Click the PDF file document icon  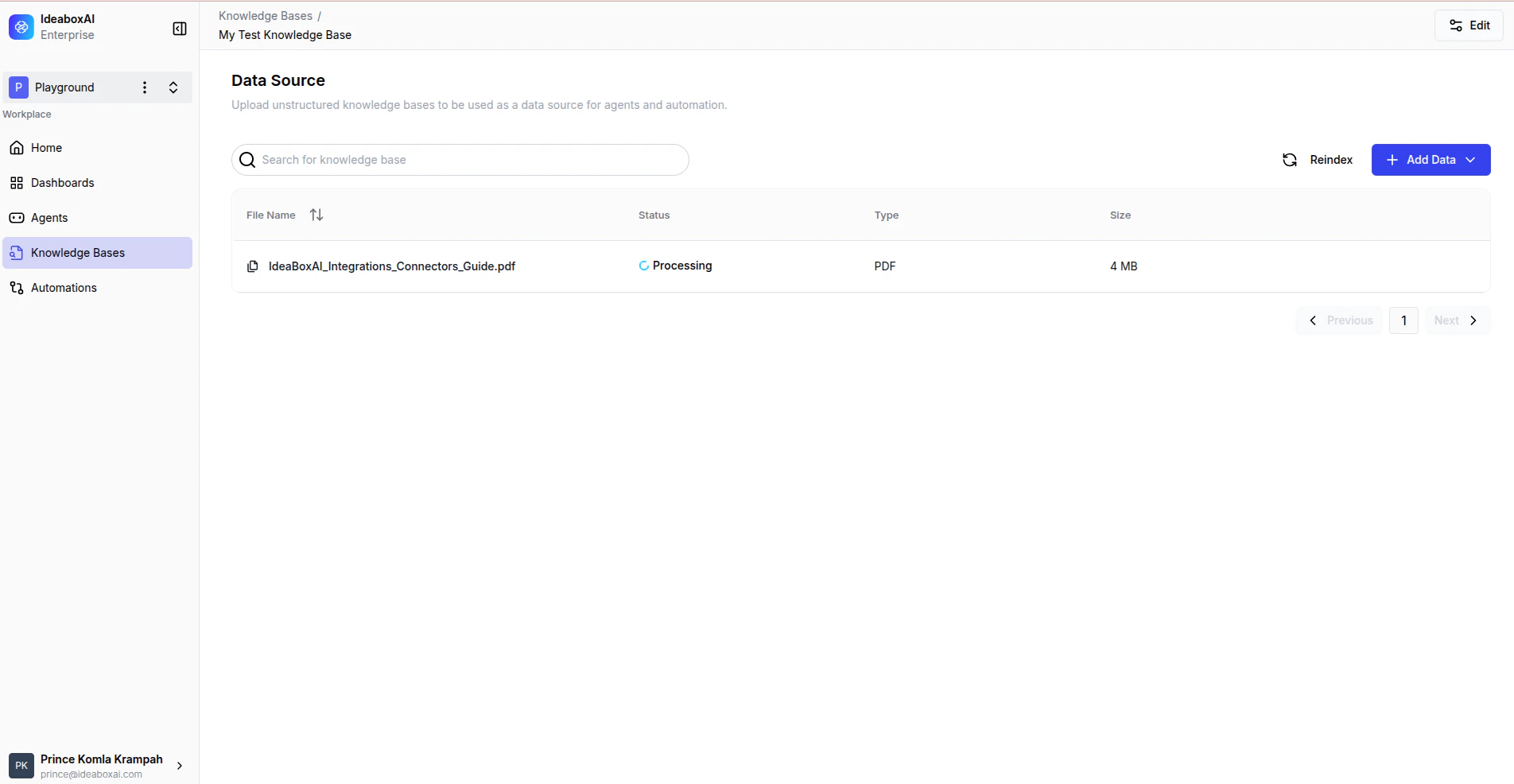pos(253,266)
